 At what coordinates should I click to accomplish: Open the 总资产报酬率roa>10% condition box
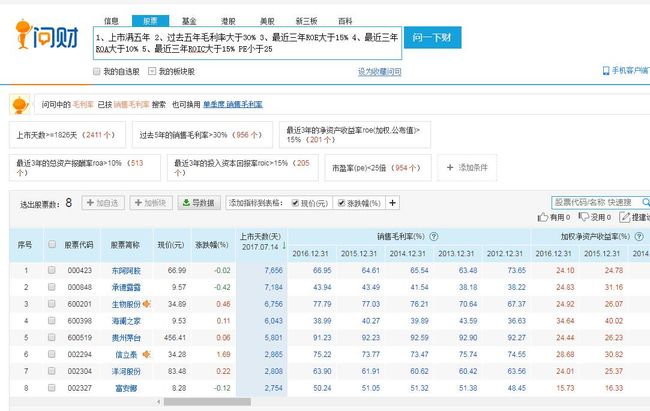point(85,168)
